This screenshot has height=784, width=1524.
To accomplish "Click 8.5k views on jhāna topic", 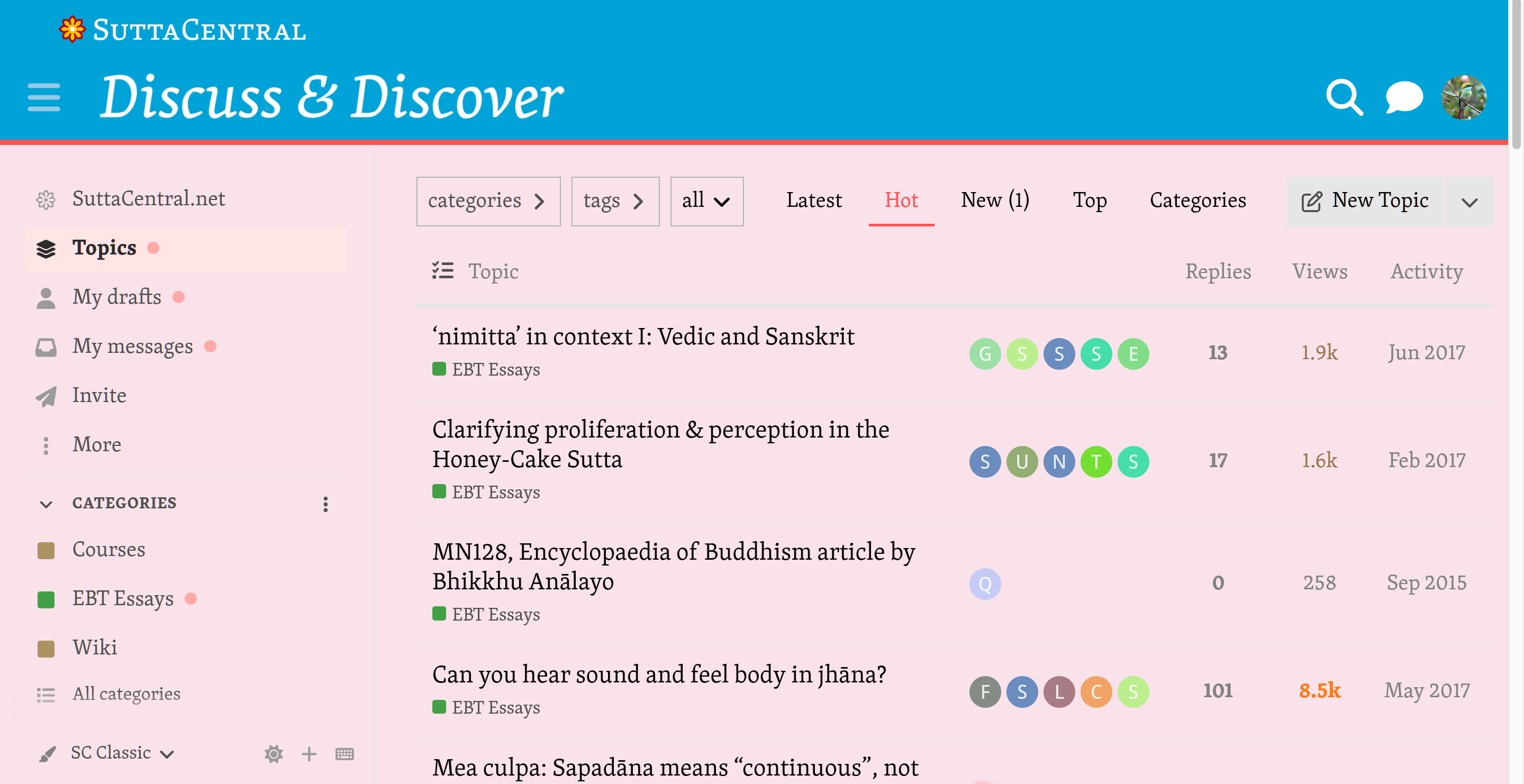I will tap(1319, 690).
